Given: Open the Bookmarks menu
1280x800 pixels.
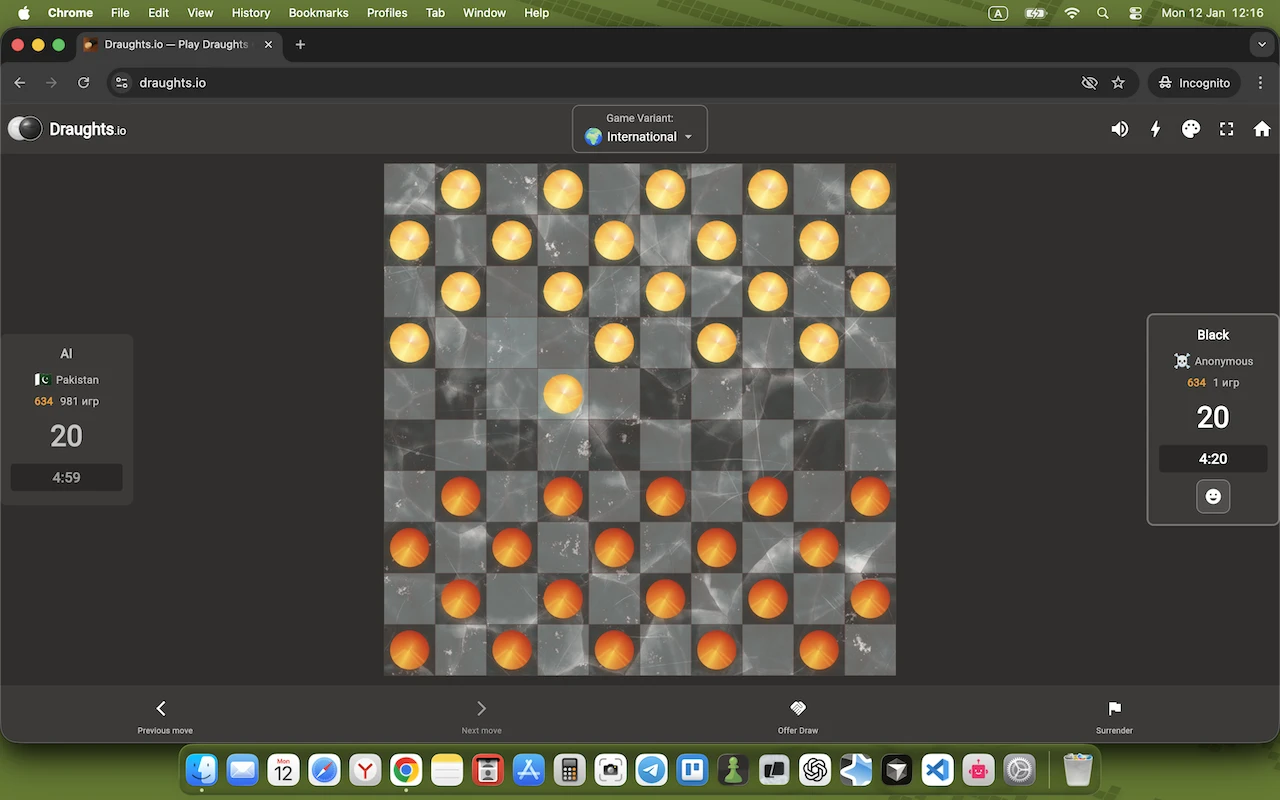Looking at the screenshot, I should (318, 13).
